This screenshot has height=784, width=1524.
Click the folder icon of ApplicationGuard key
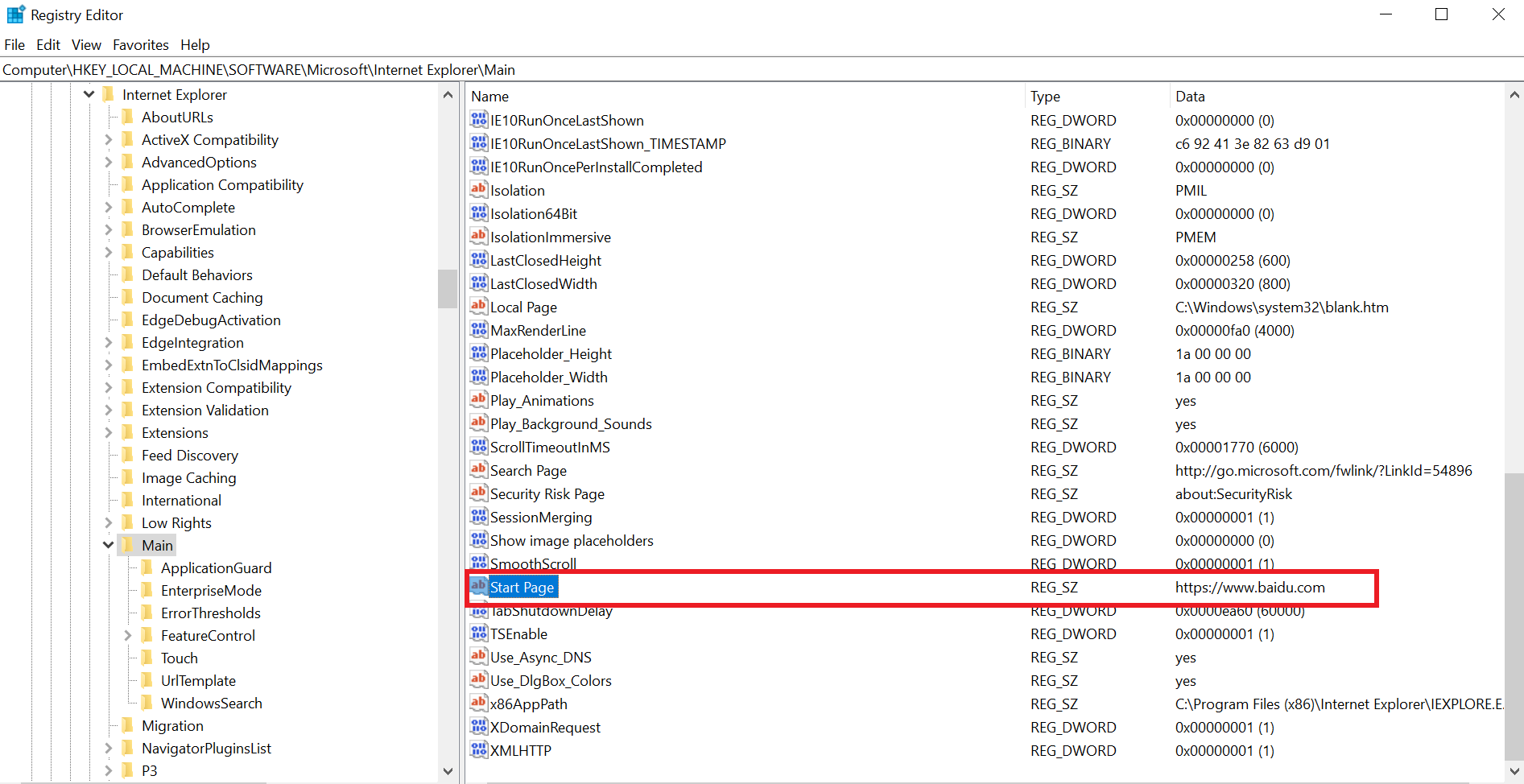147,567
